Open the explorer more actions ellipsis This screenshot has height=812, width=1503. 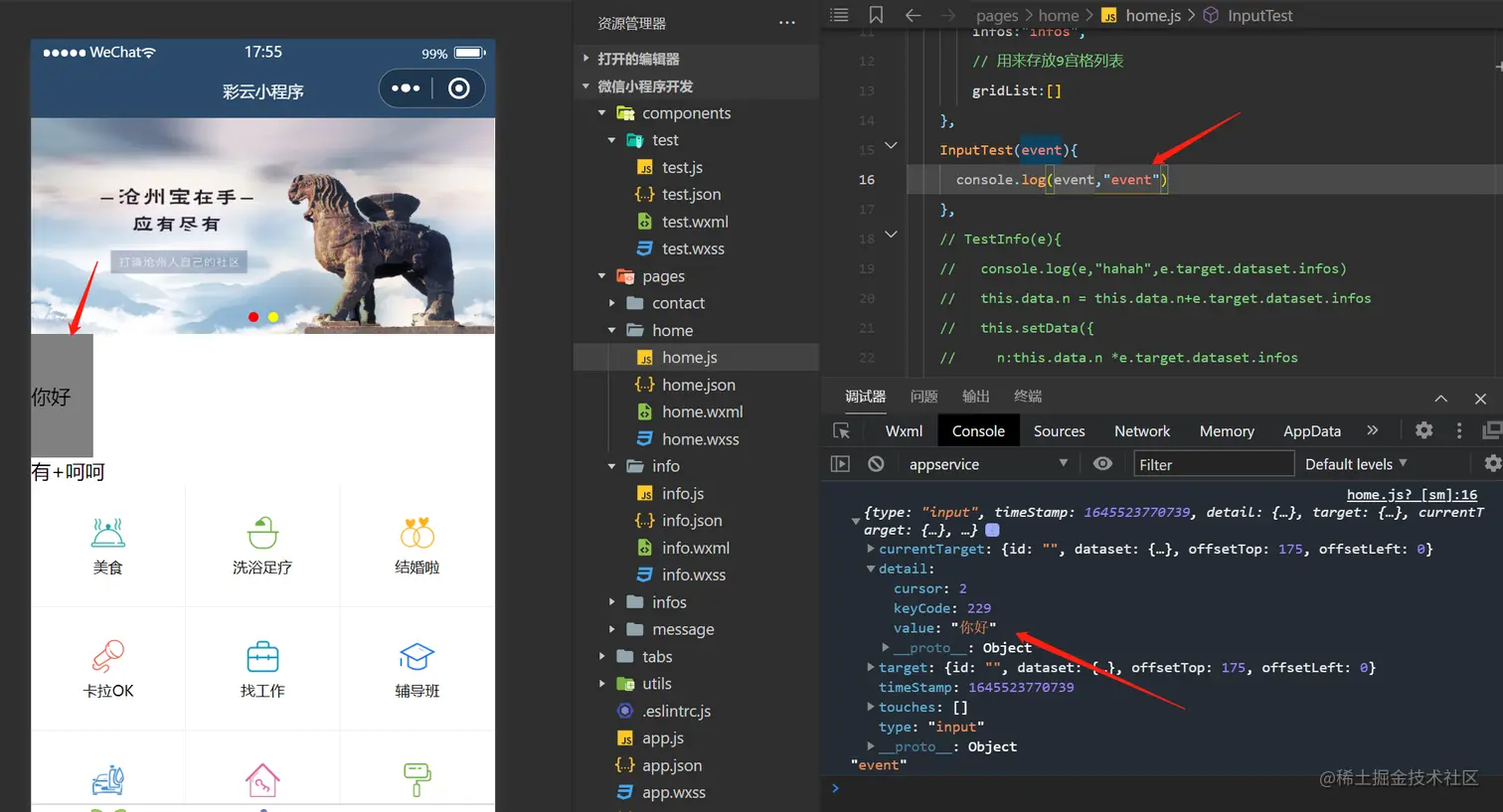787,23
